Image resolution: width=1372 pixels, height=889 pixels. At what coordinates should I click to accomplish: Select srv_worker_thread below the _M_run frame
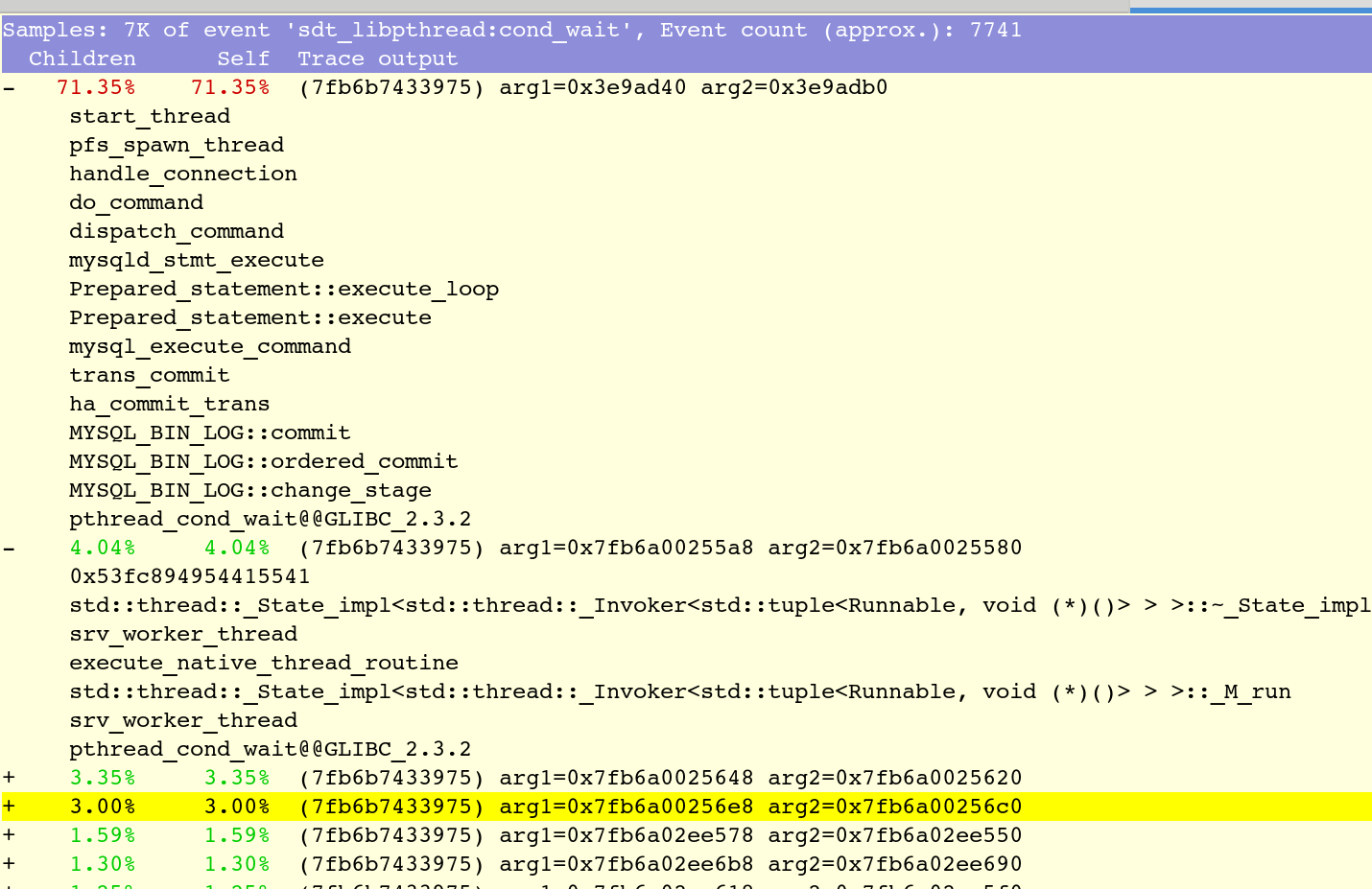pos(183,720)
